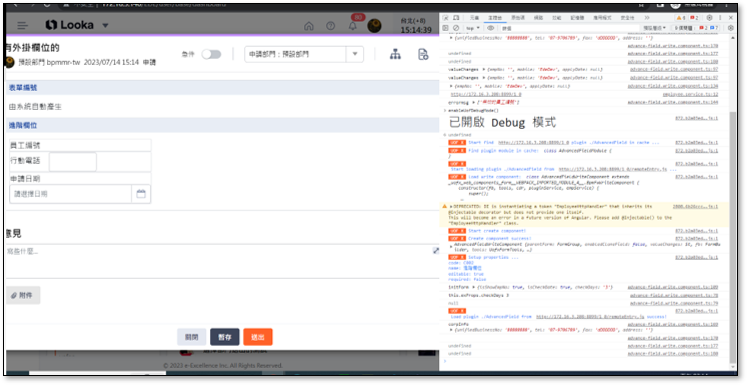Select the 進階欄位 section header

pos(222,125)
